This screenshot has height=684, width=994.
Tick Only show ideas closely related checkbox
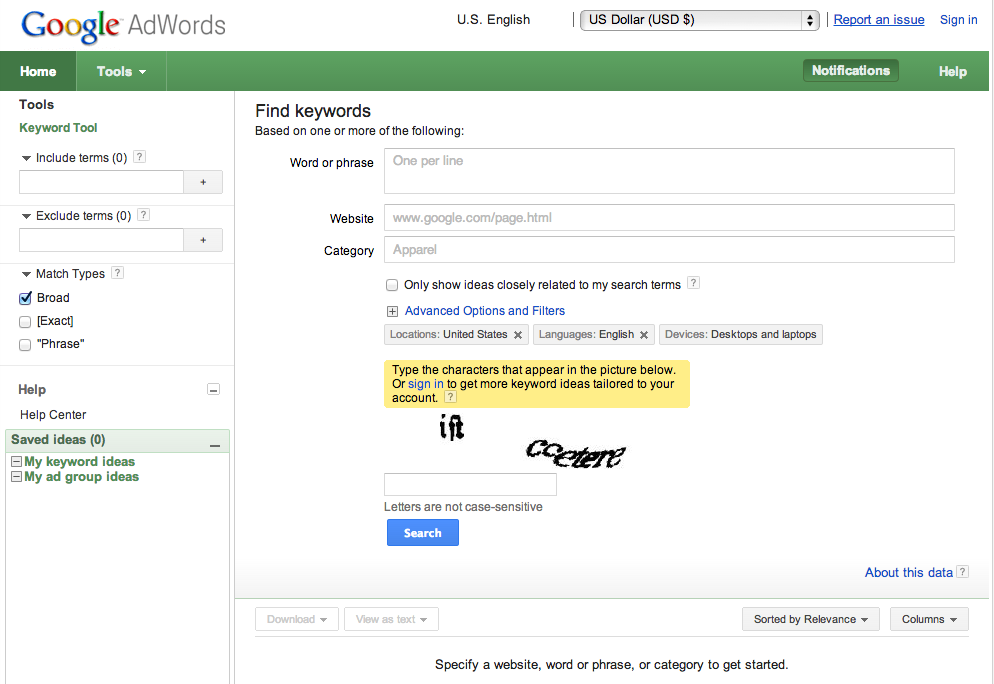[x=392, y=285]
